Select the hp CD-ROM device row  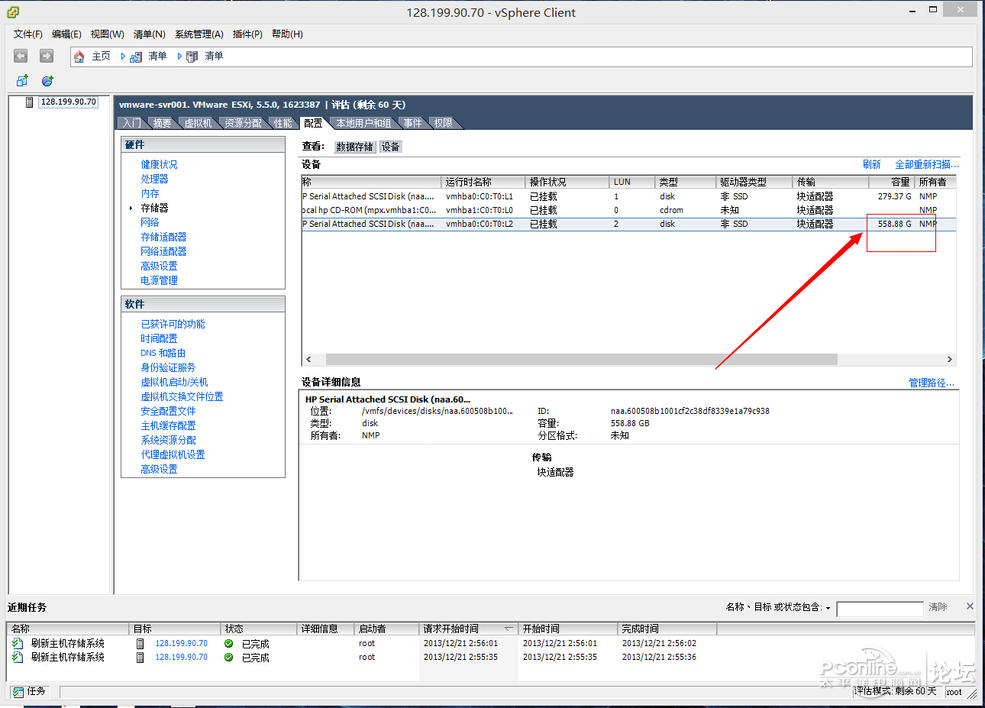click(x=628, y=210)
